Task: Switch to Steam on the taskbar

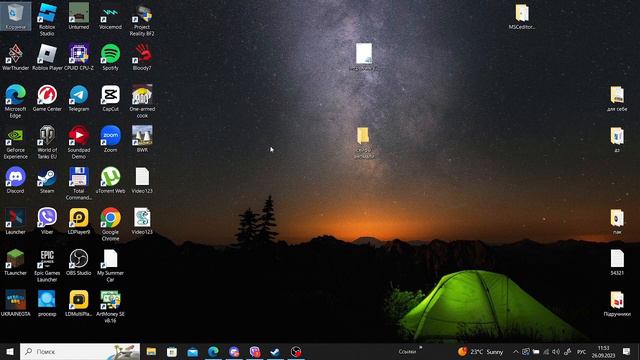Action: (275, 351)
